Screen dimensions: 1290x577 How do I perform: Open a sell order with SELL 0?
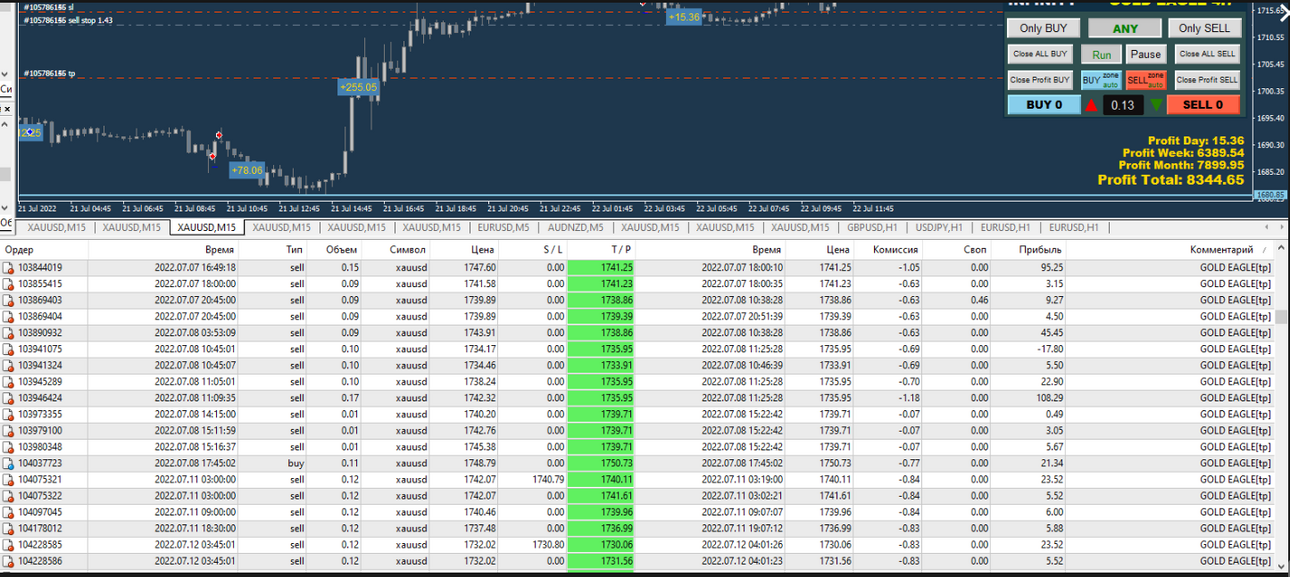(x=1203, y=105)
